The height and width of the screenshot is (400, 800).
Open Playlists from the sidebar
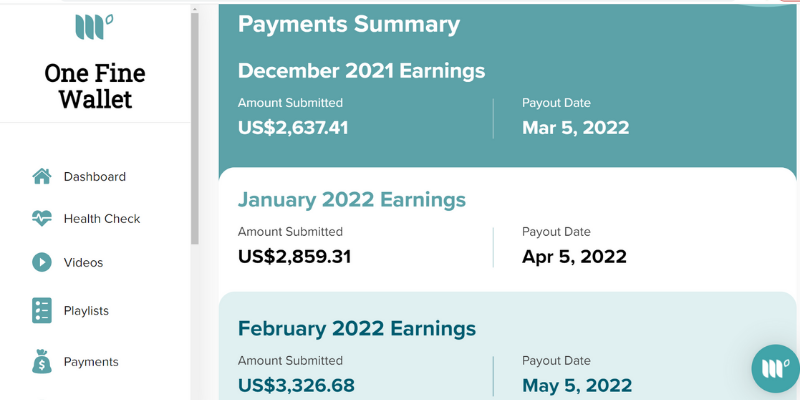pos(86,310)
